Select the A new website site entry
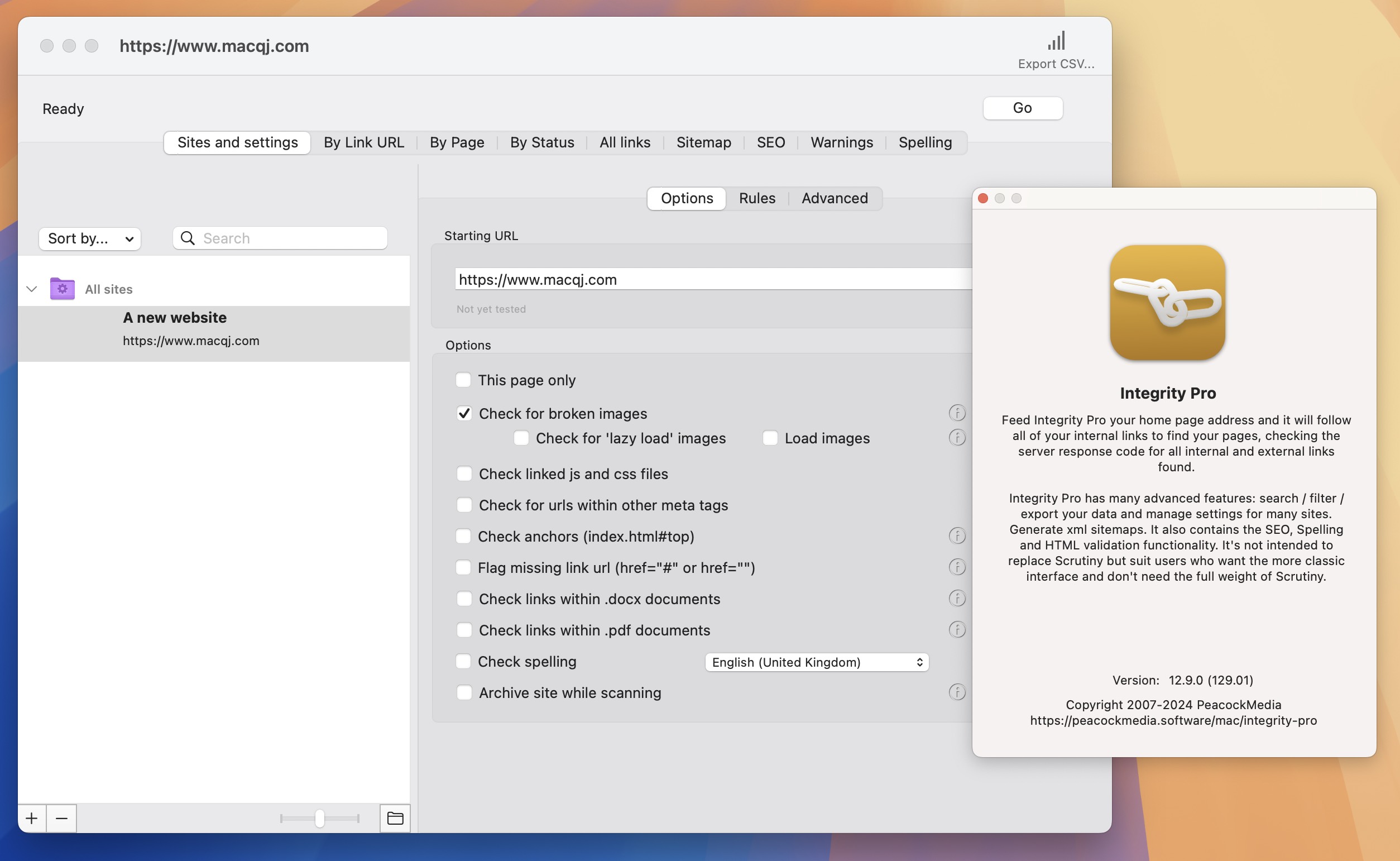Image resolution: width=1400 pixels, height=861 pixels. pos(213,333)
